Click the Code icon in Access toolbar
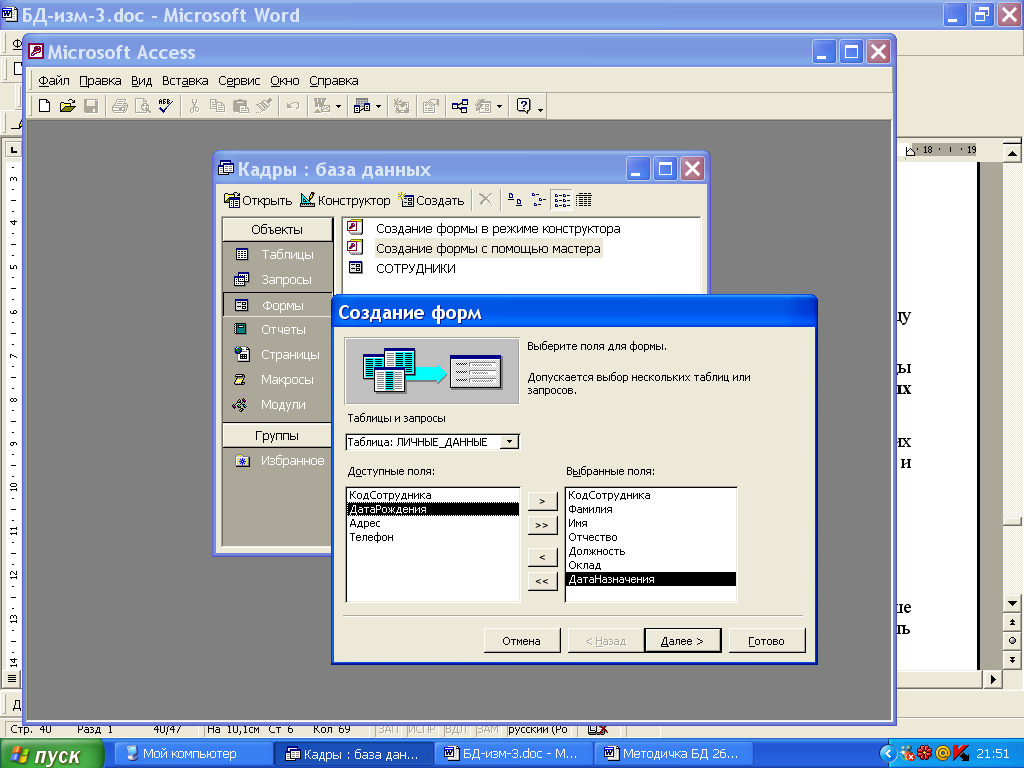Screen dimensions: 1024x768 402,106
